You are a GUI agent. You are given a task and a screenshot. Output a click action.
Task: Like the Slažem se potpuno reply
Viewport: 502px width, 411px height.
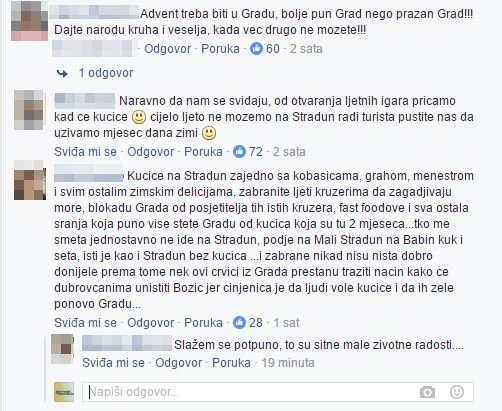113,363
